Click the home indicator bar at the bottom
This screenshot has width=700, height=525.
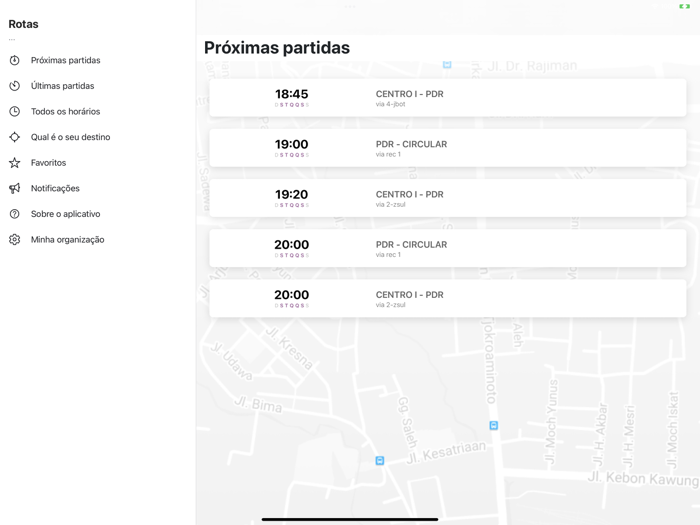click(350, 519)
